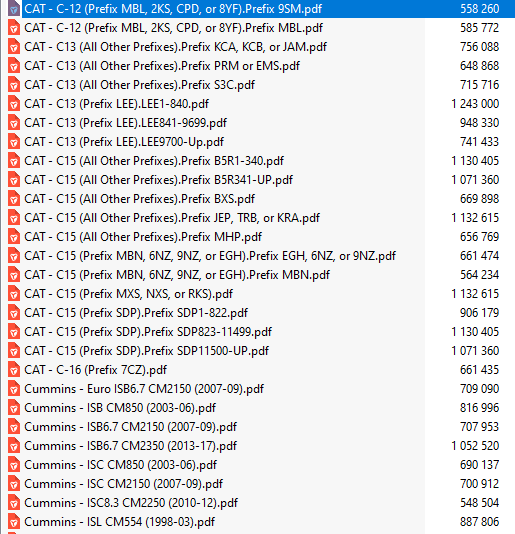Click PDF icon for C15 Prefix BXS.pdf
Image resolution: width=515 pixels, height=534 pixels.
tap(14, 199)
